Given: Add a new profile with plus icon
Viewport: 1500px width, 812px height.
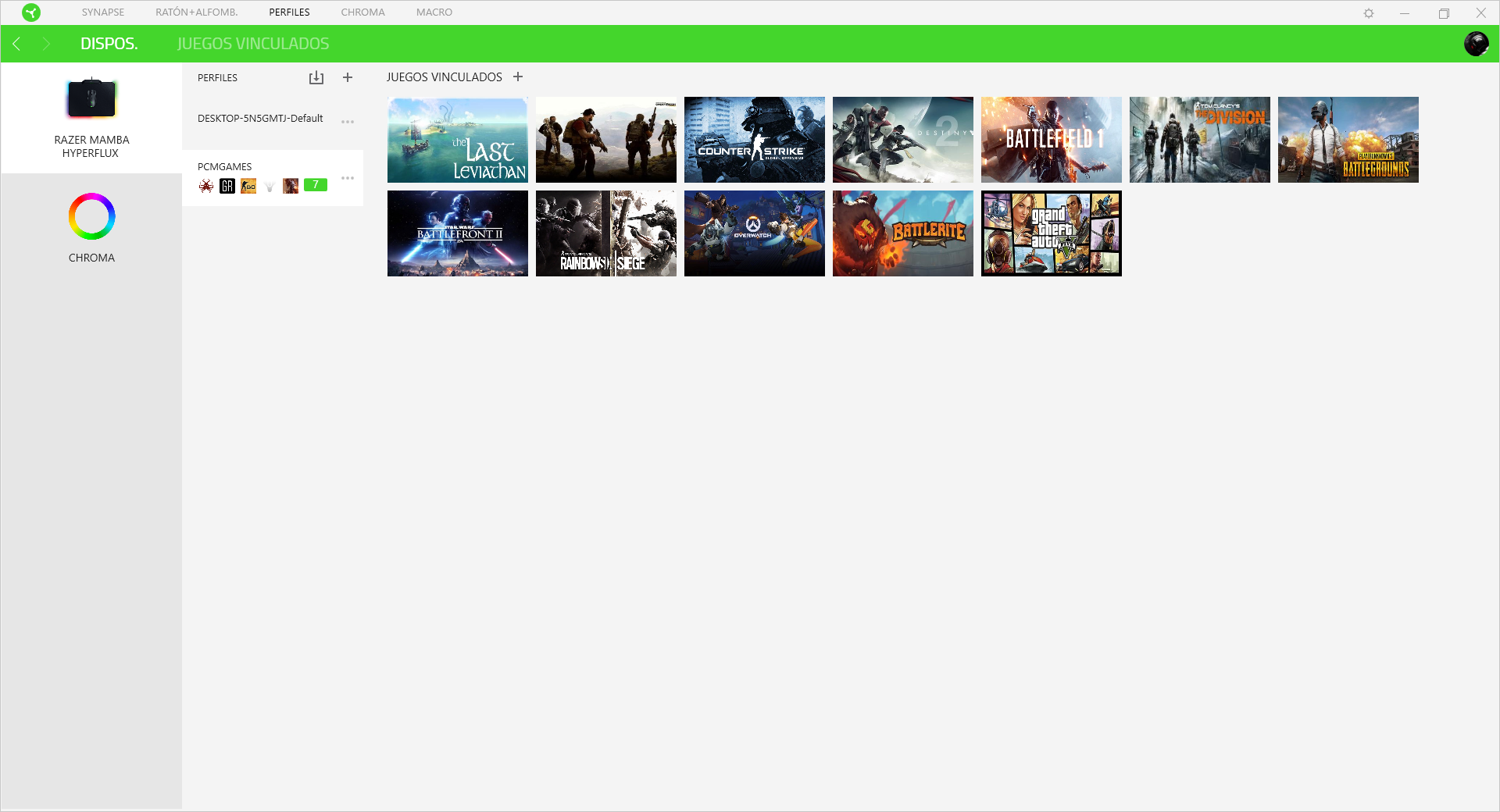Looking at the screenshot, I should tap(348, 77).
